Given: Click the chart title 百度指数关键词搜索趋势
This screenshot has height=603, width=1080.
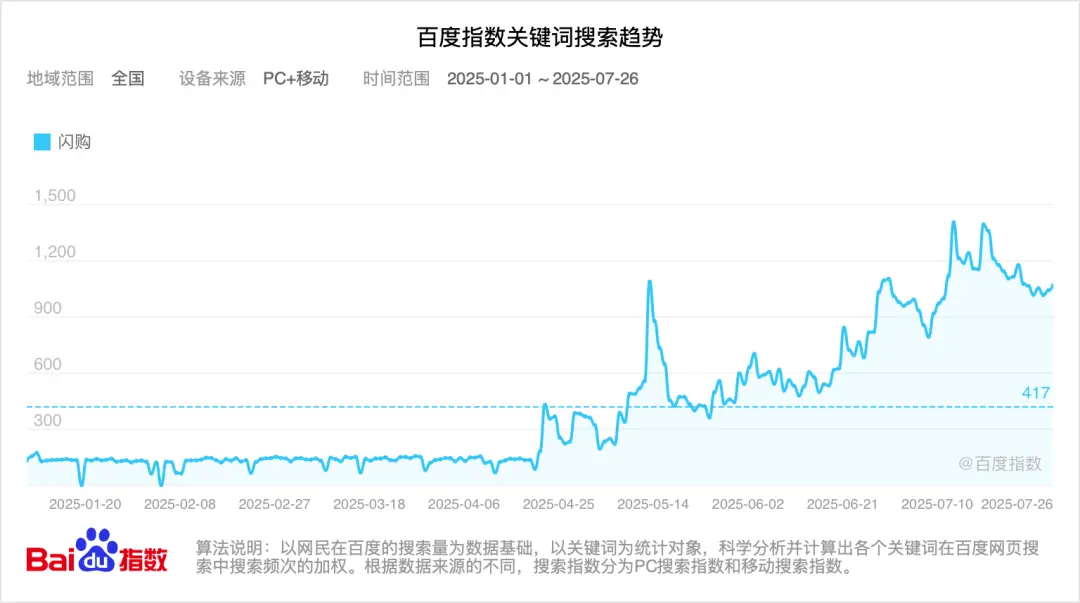Looking at the screenshot, I should pos(540,36).
